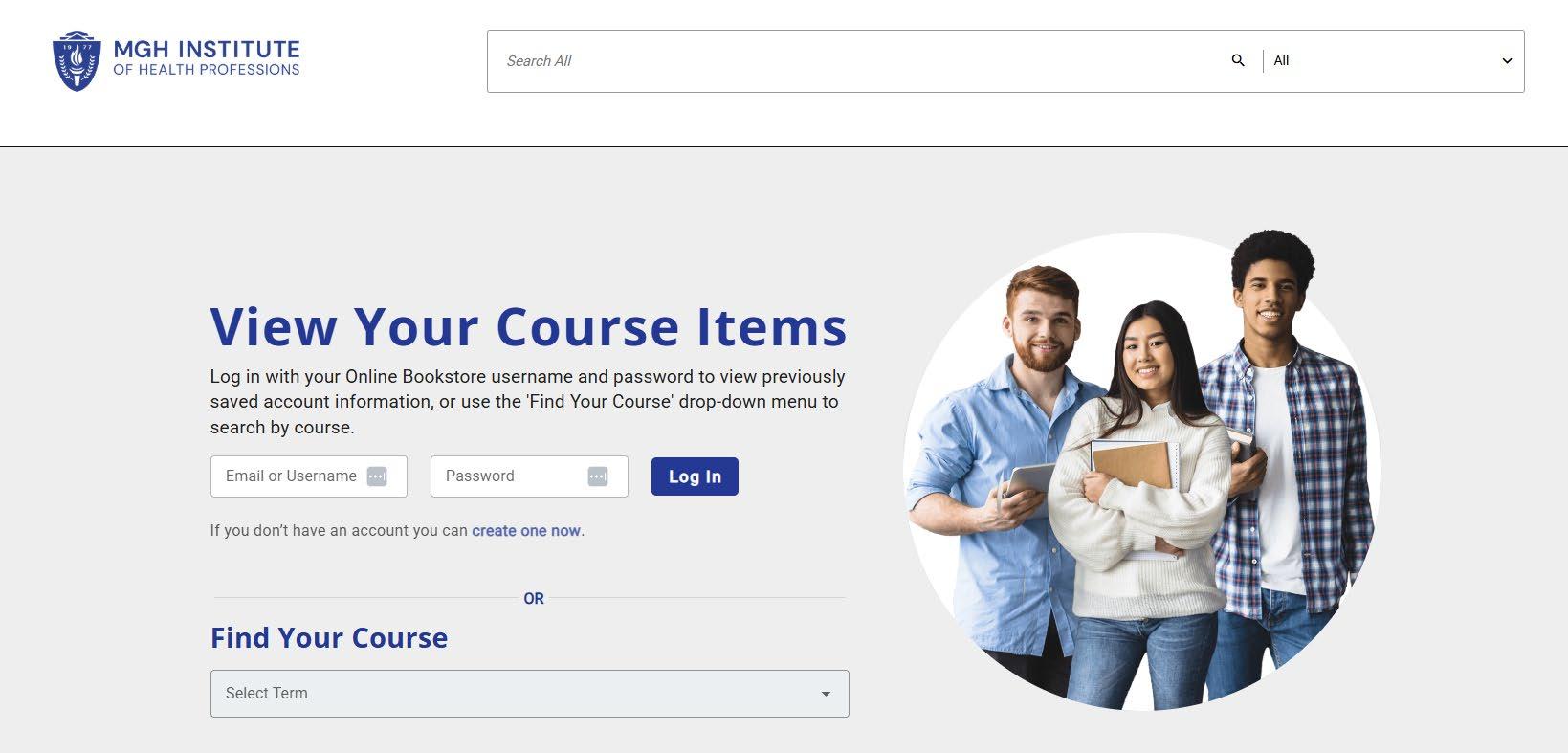The image size is (1568, 753).
Task: Click the Find Your Course heading
Action: pyautogui.click(x=329, y=637)
